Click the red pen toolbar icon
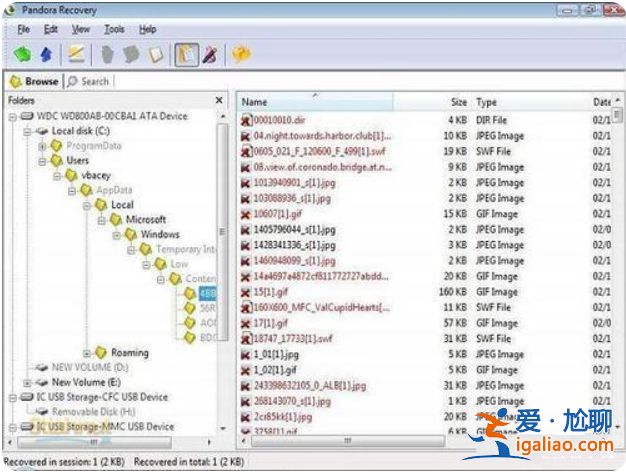This screenshot has width=626, height=472. click(x=210, y=54)
